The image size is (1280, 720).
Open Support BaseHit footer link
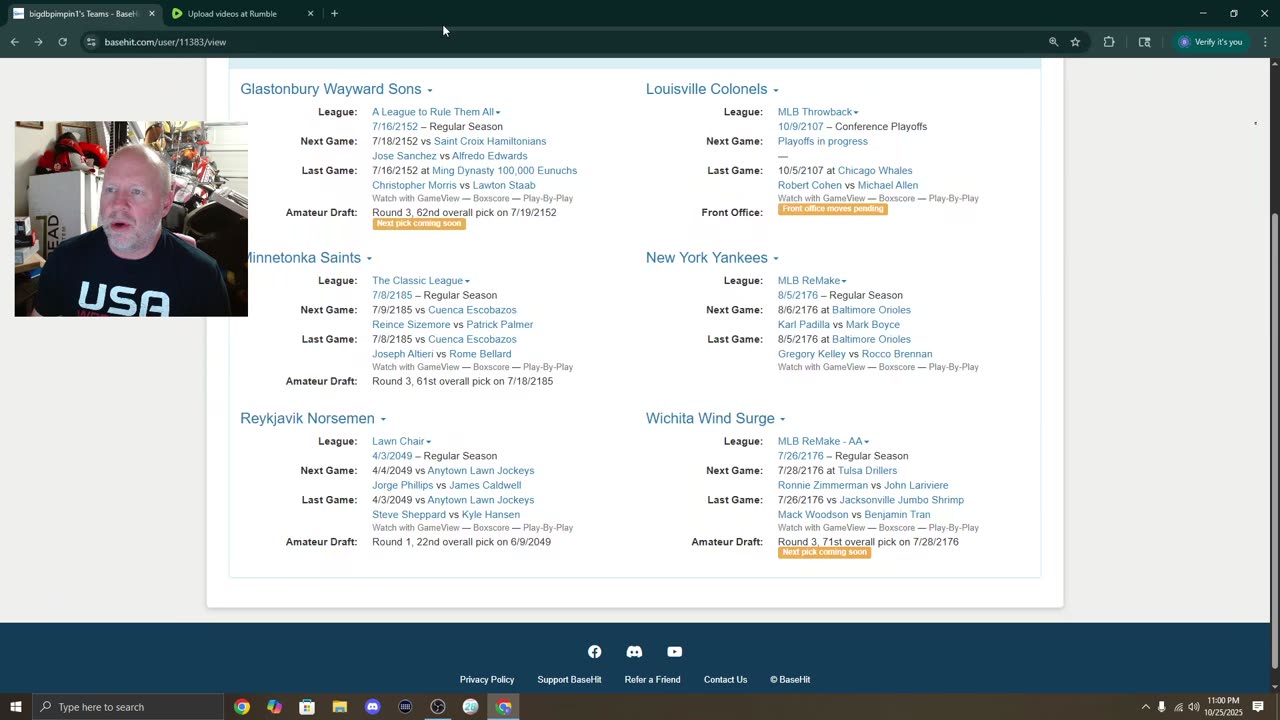(569, 680)
